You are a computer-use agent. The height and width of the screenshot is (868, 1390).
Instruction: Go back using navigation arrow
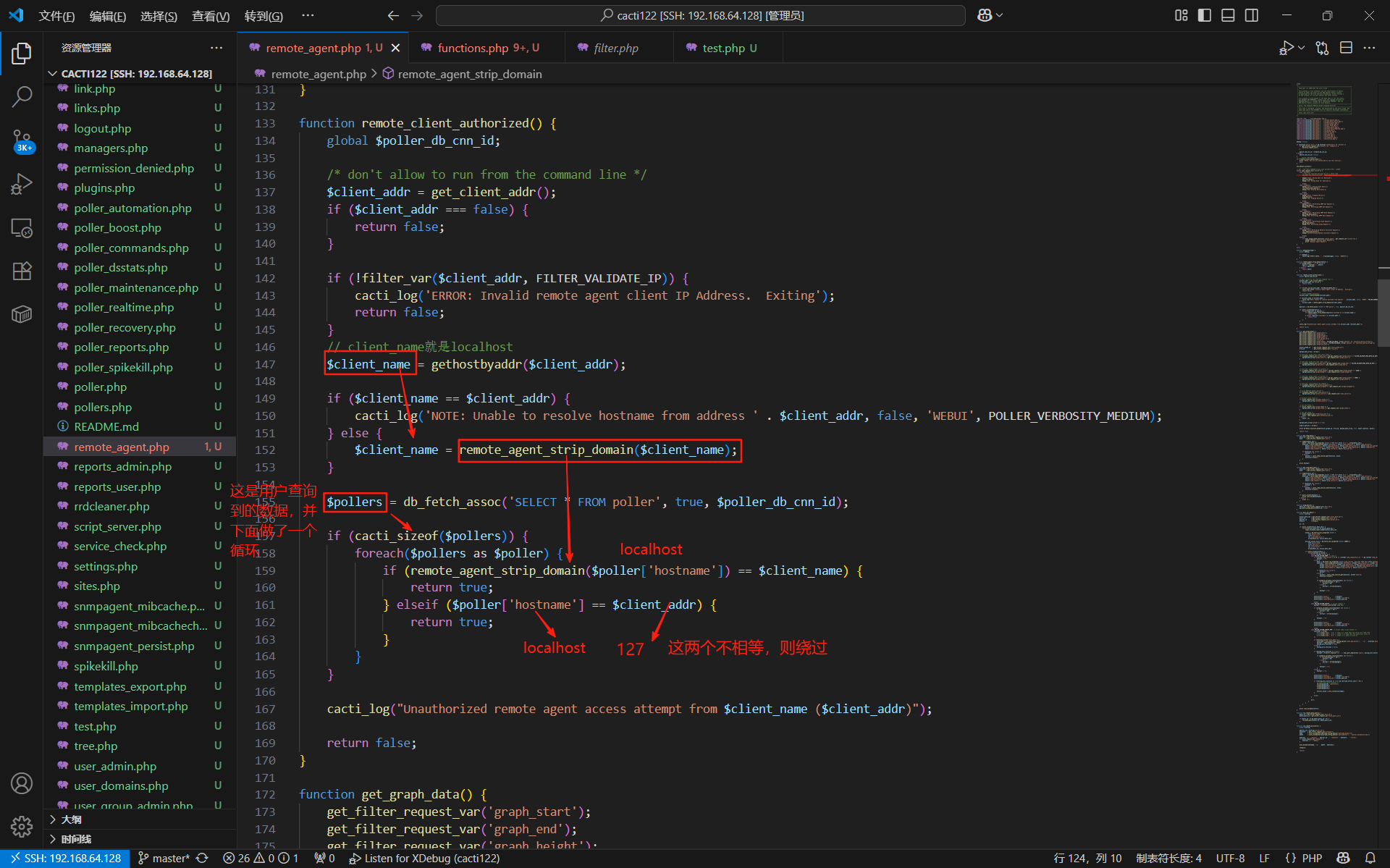pos(393,15)
